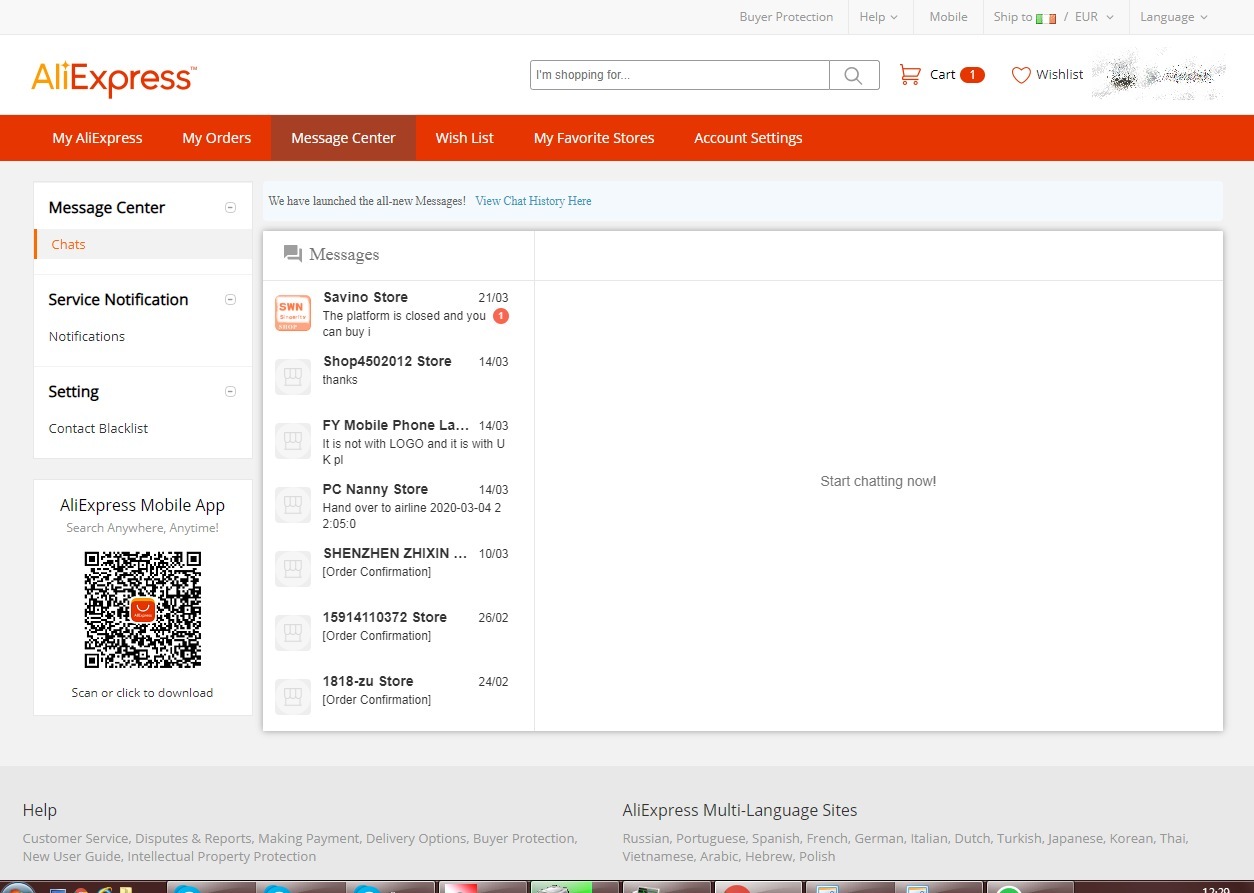This screenshot has height=893, width=1254.
Task: Open the Vietnamese language site
Action: coord(658,856)
